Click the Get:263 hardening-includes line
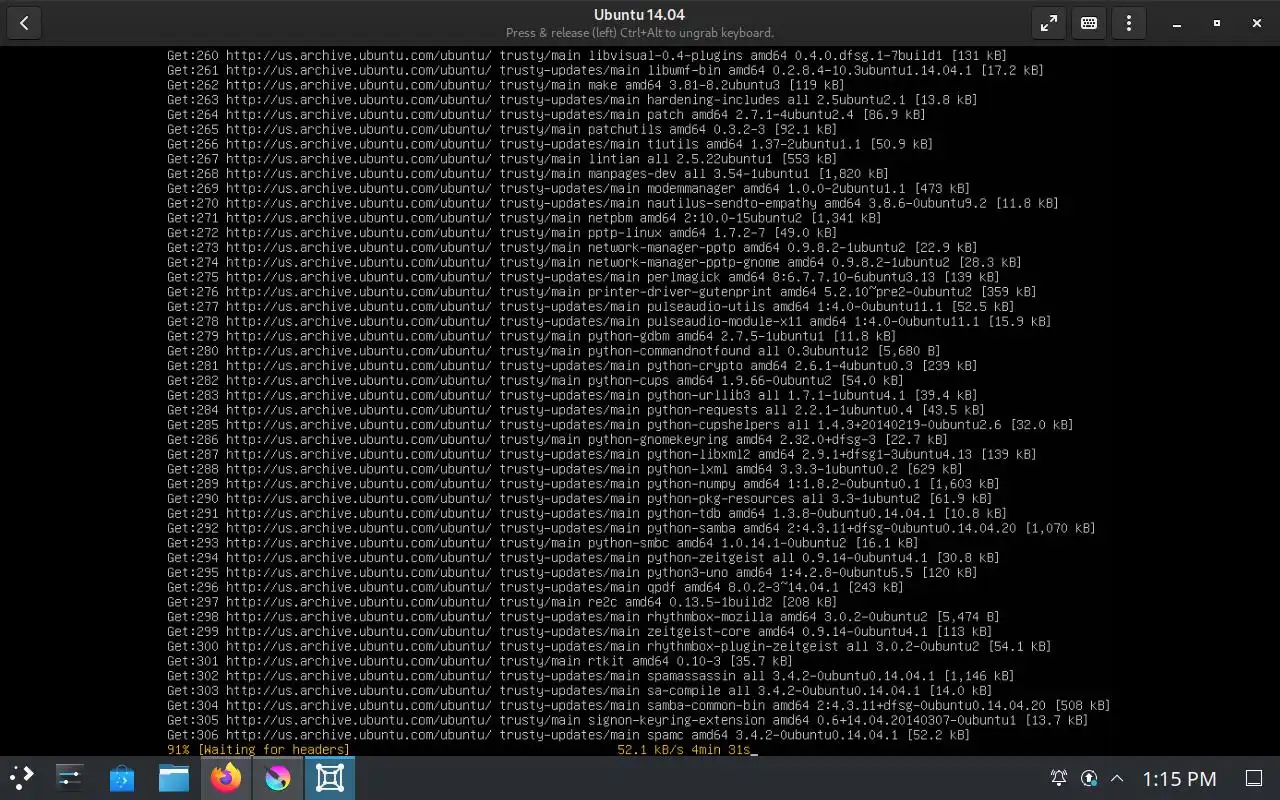The height and width of the screenshot is (800, 1280). pos(572,100)
